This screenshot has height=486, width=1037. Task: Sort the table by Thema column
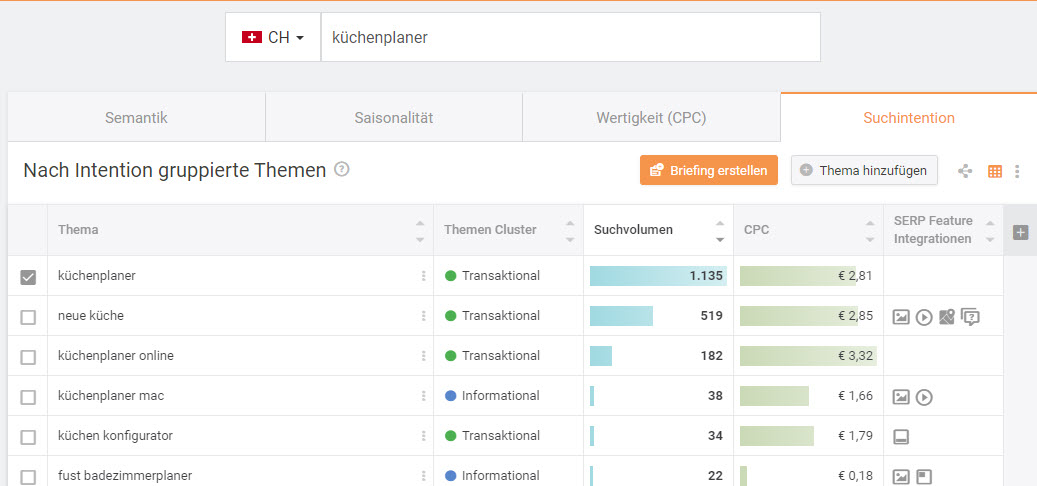pos(420,230)
